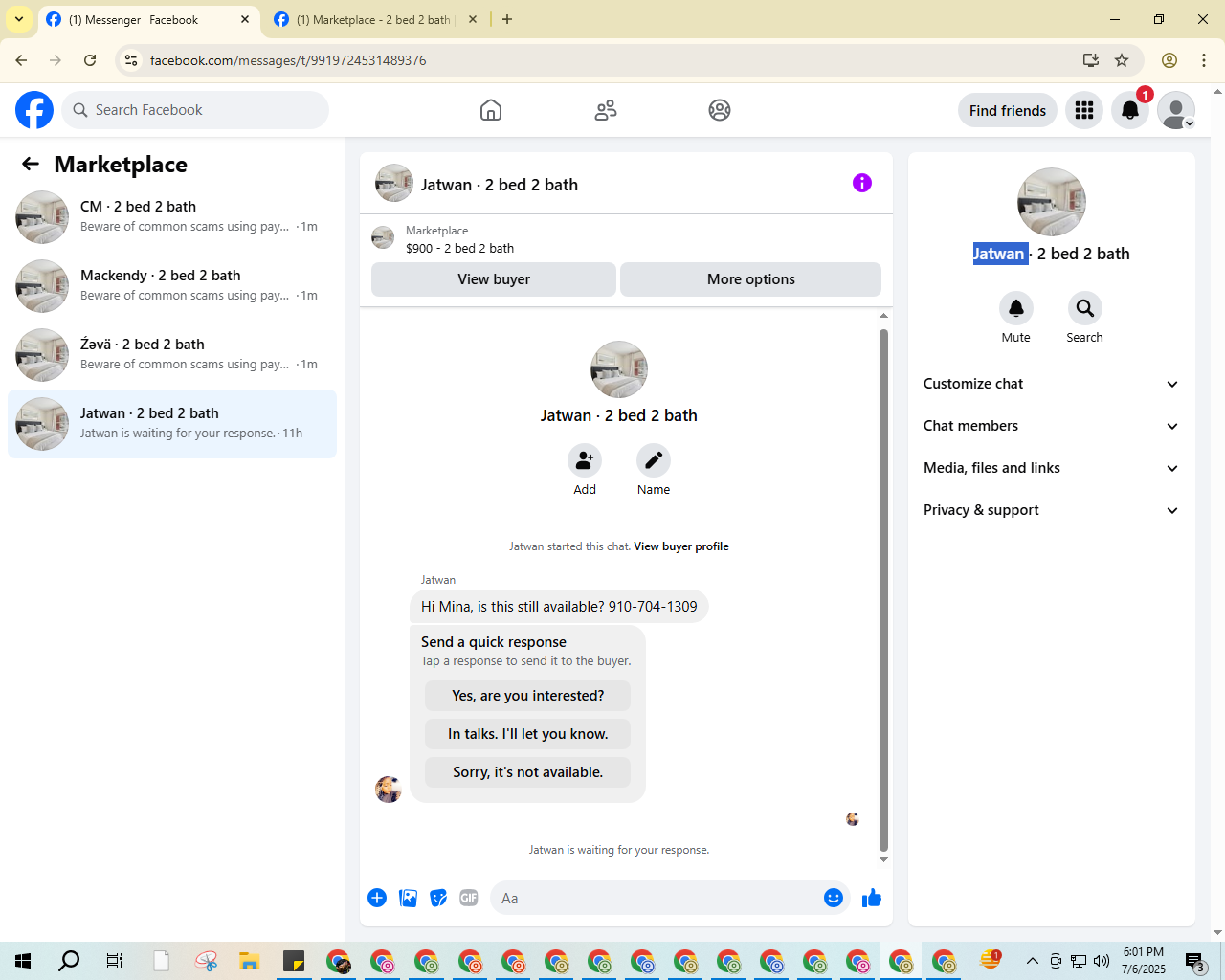Edit chat name with the Name pencil icon
Viewport: 1225px width, 980px height.
point(654,460)
